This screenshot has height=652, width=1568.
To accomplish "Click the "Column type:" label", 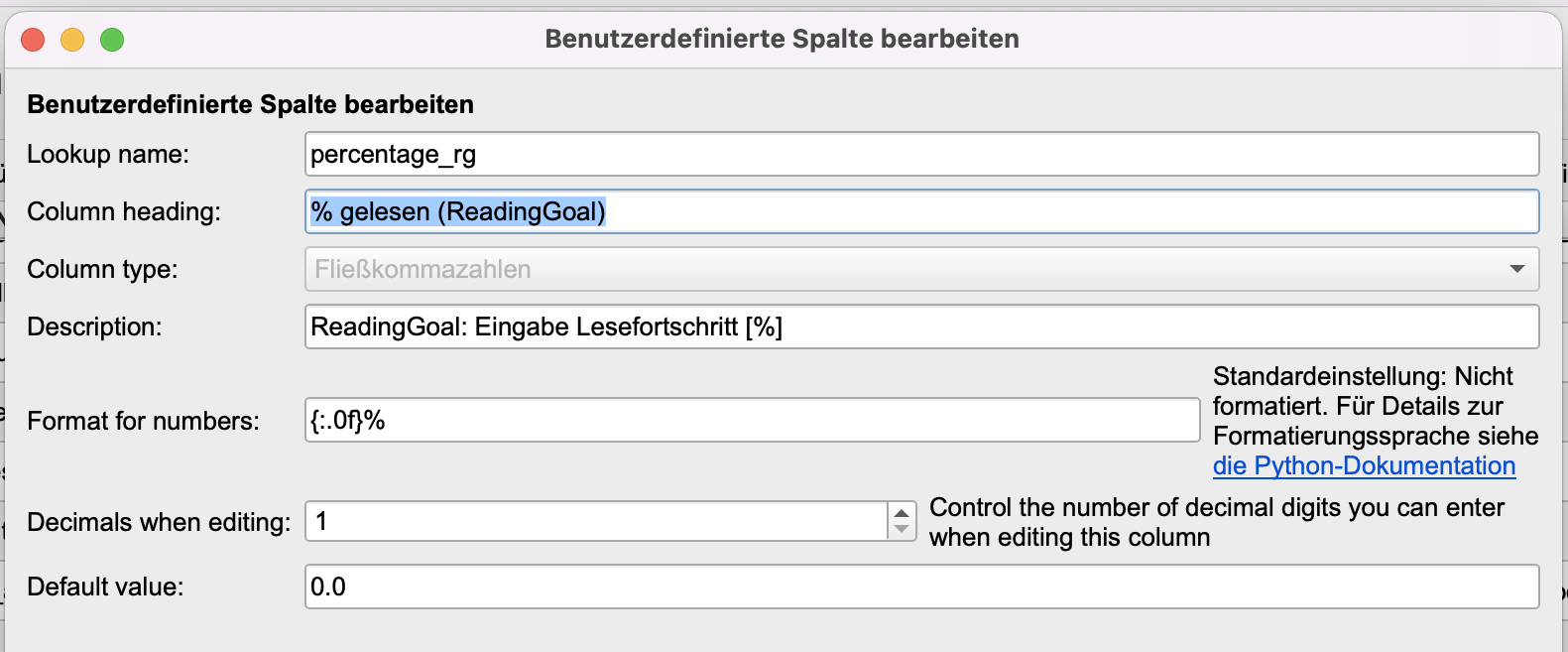I will 102,269.
